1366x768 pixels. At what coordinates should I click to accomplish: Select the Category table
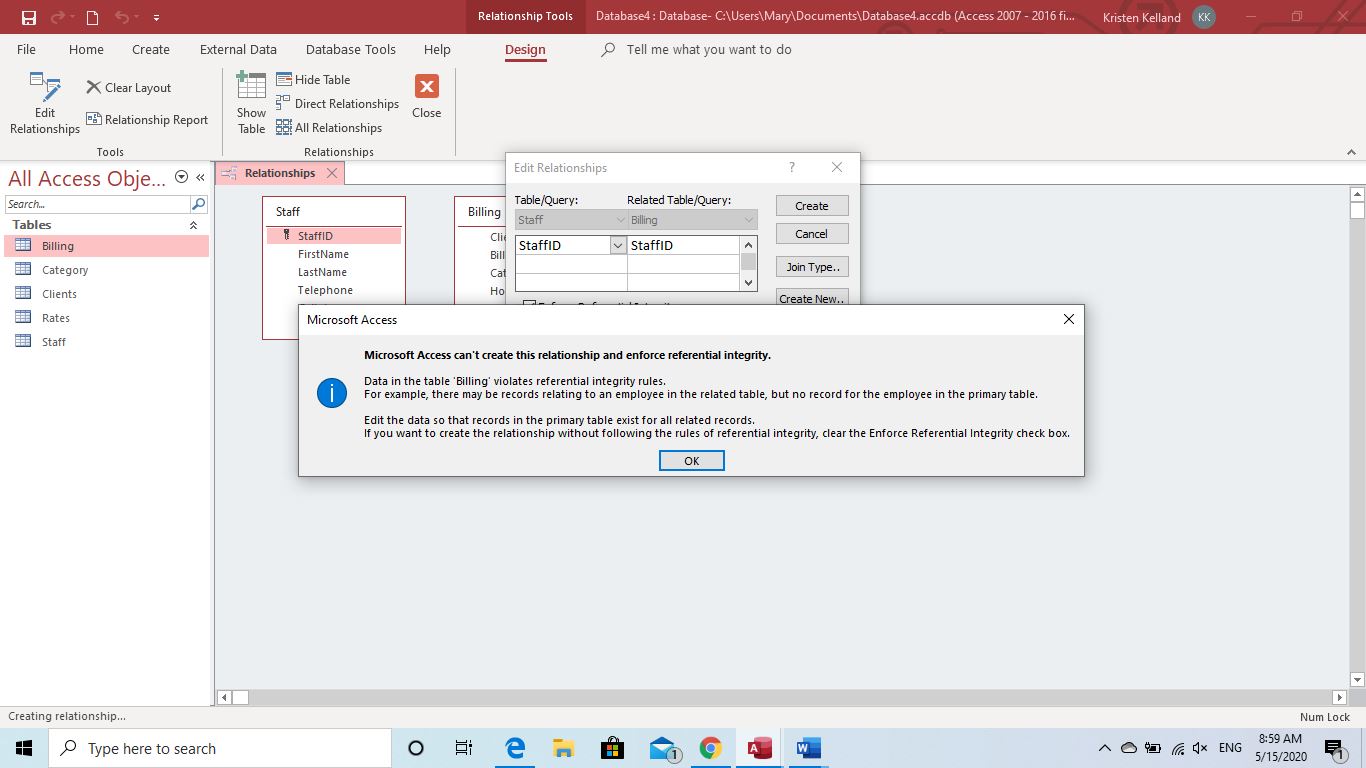pos(106,270)
